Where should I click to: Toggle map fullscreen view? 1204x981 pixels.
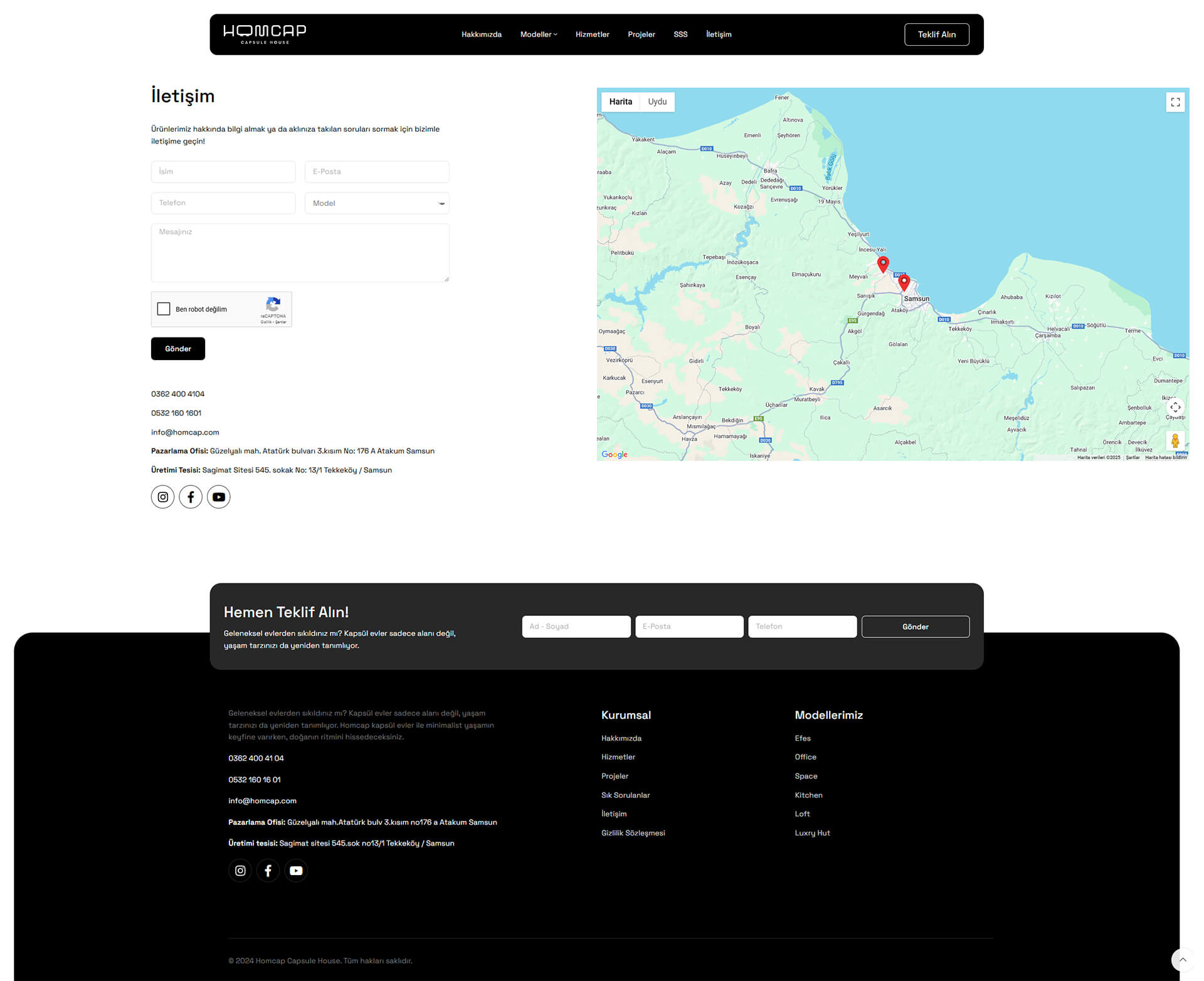pyautogui.click(x=1175, y=102)
